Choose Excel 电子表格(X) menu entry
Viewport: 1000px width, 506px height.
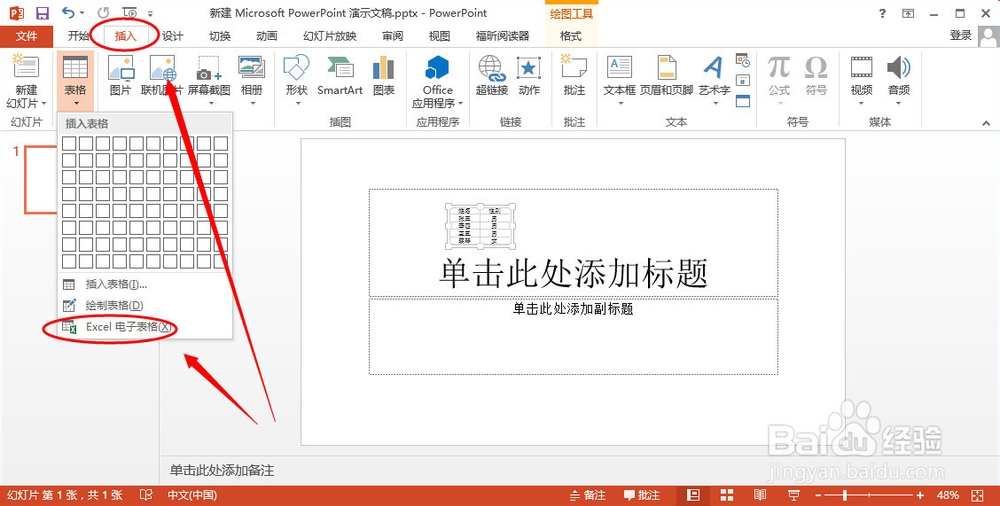coord(145,327)
